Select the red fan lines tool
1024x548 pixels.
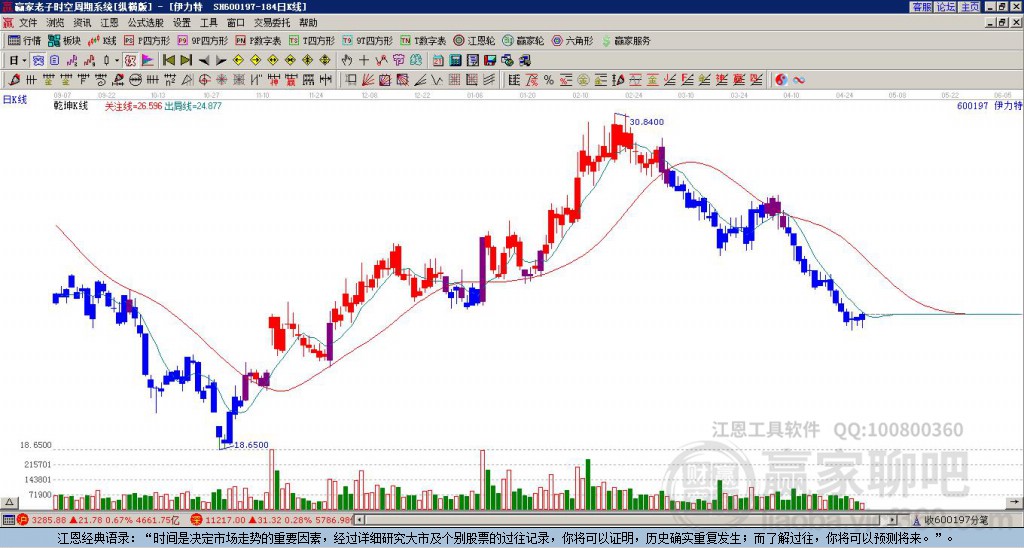368,80
